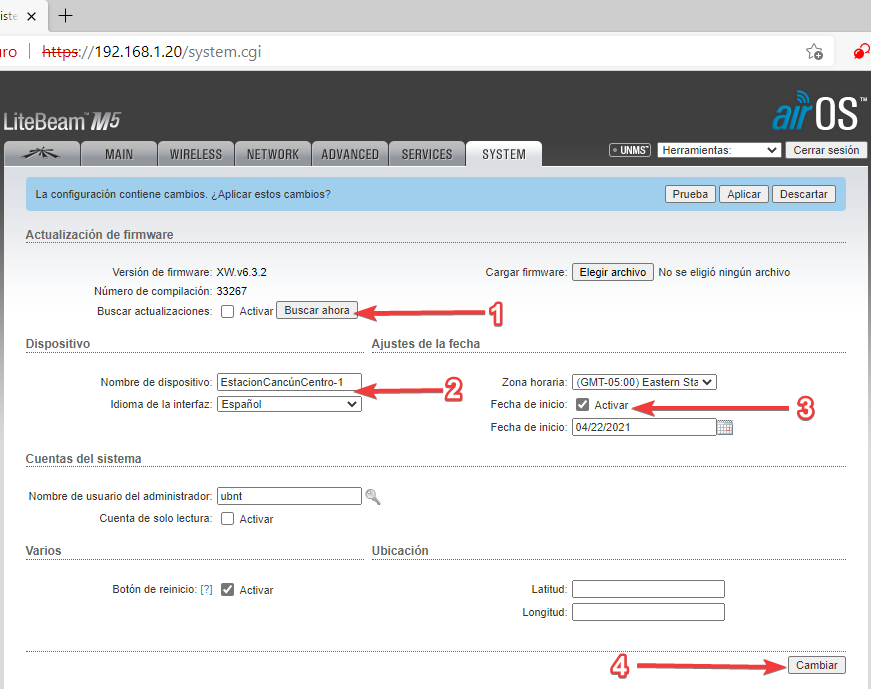Add page to favorites with star icon

tap(814, 52)
